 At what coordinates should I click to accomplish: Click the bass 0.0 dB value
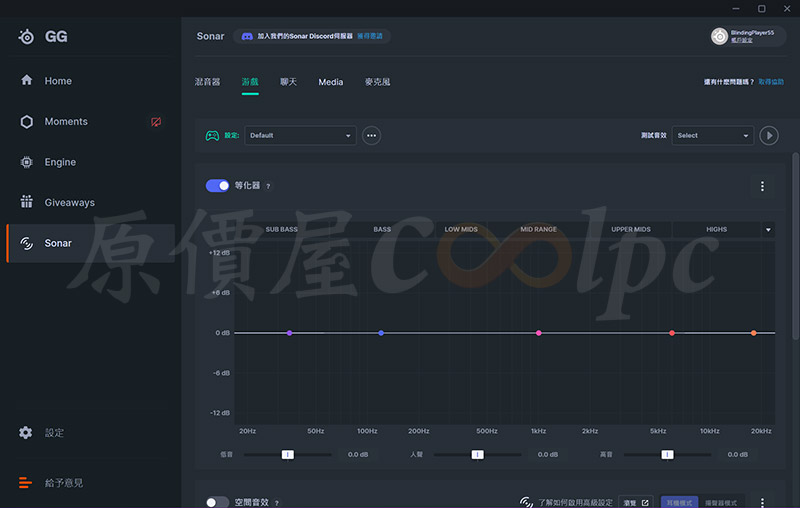tap(358, 454)
